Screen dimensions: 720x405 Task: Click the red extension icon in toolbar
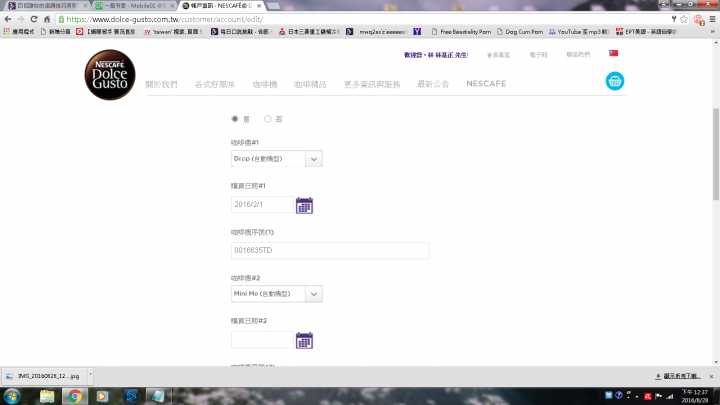699,20
